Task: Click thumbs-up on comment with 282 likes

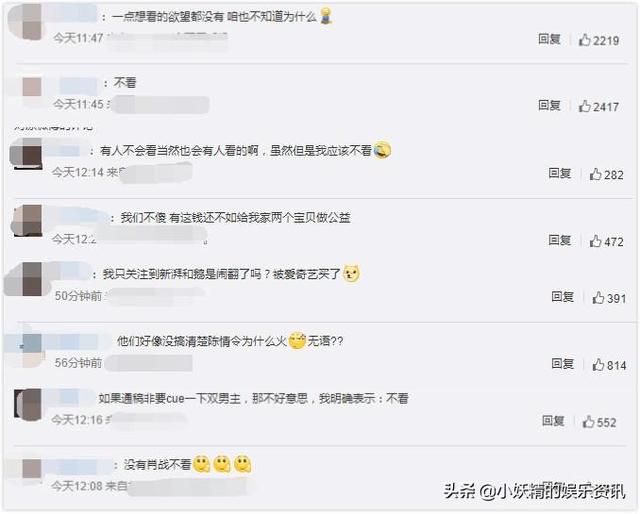Action: pyautogui.click(x=596, y=174)
